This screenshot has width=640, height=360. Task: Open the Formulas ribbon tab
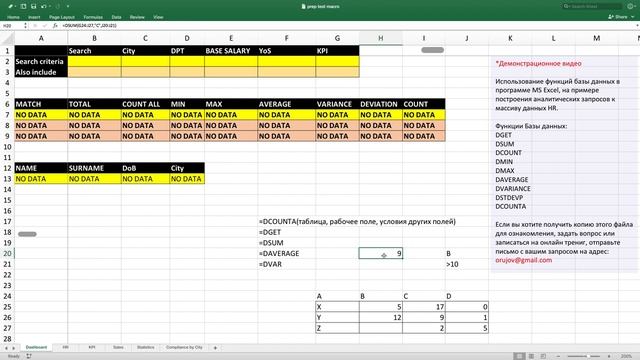tap(93, 17)
